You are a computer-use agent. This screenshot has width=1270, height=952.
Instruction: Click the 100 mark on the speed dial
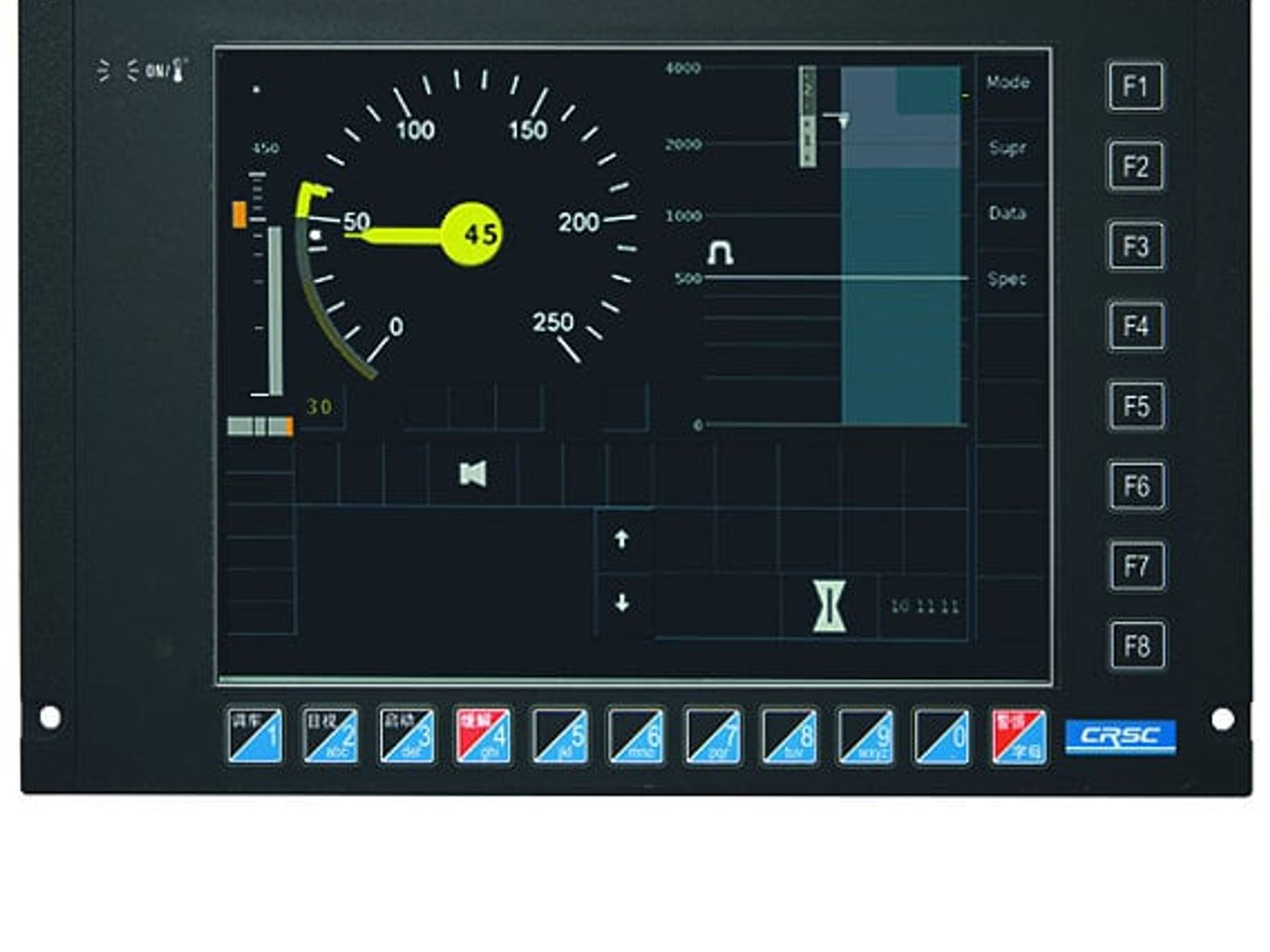[415, 131]
